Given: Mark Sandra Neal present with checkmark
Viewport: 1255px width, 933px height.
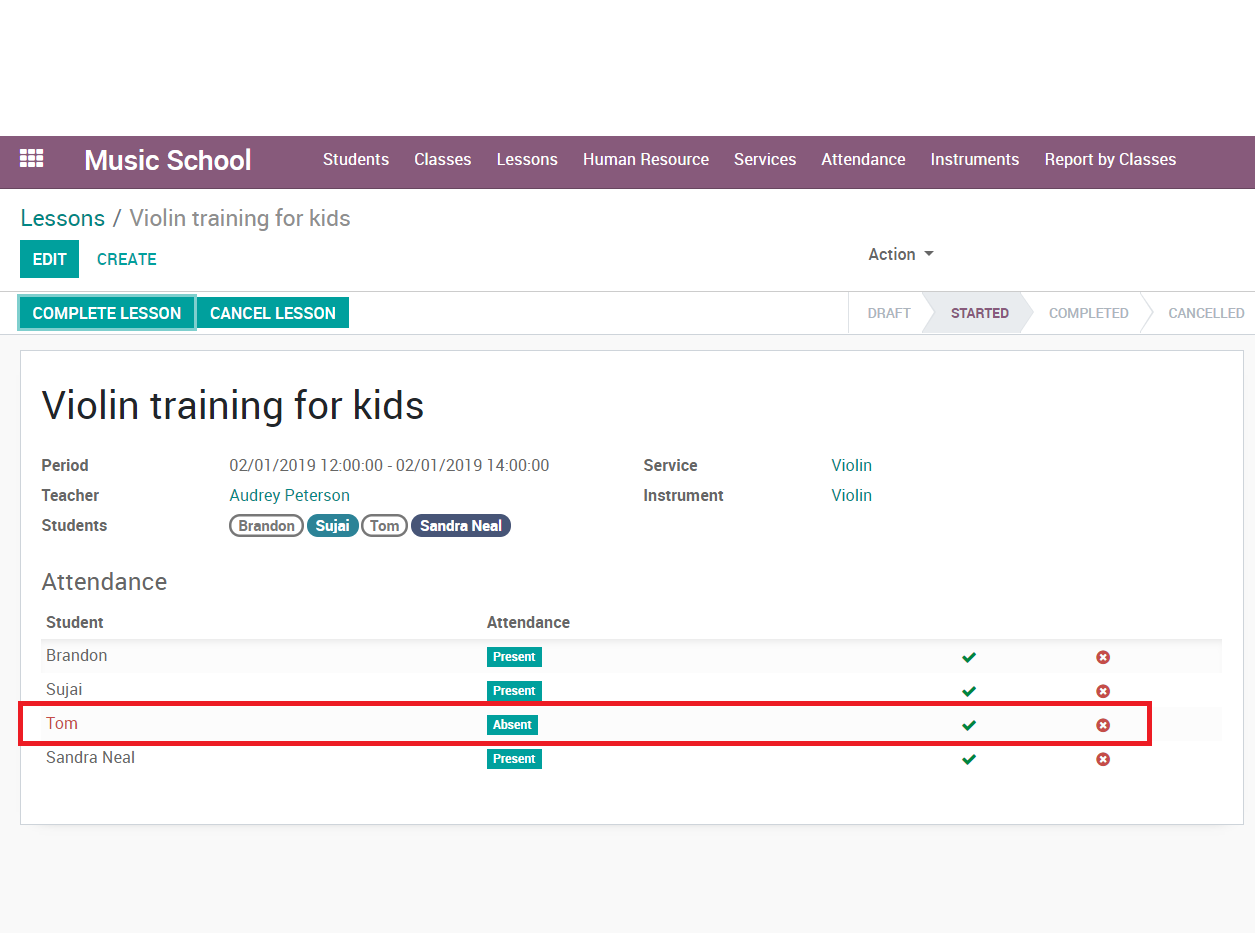Looking at the screenshot, I should [968, 759].
